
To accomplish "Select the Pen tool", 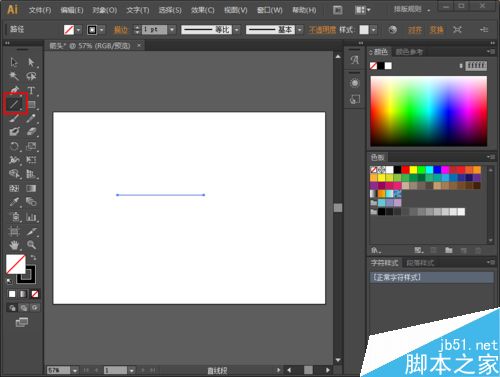I will click(x=14, y=90).
